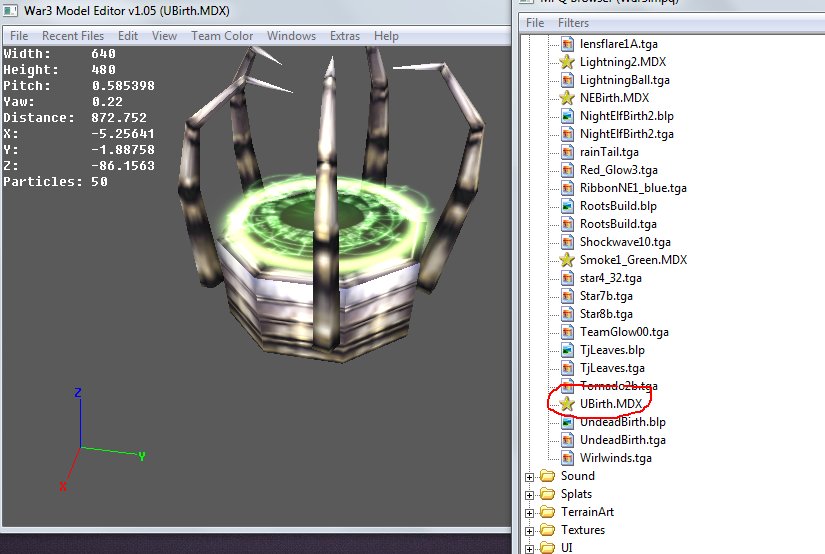
Task: Select the UndeadBirth.blp file name
Action: click(x=622, y=422)
